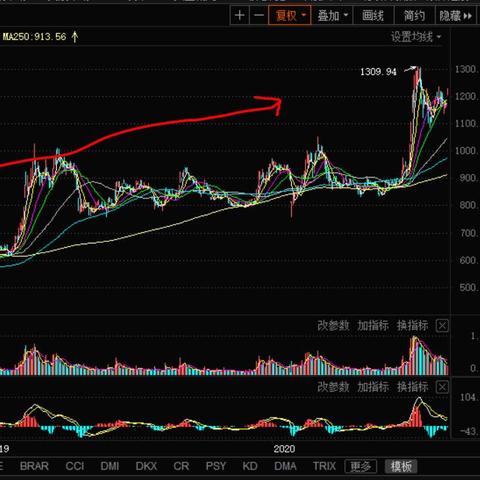Screen dimensions: 480x480
Task: Close the volume indicator panel
Action: (442, 326)
